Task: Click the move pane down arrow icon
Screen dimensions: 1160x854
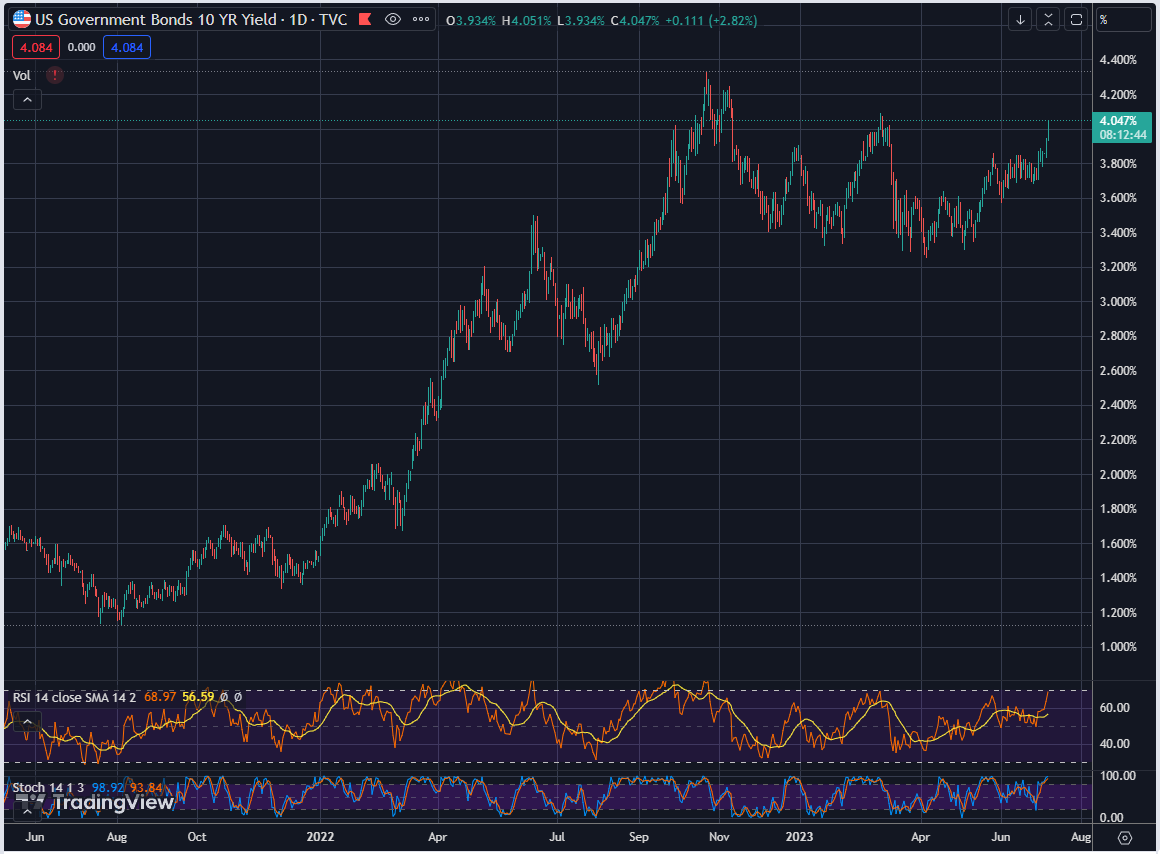Action: pyautogui.click(x=1020, y=20)
